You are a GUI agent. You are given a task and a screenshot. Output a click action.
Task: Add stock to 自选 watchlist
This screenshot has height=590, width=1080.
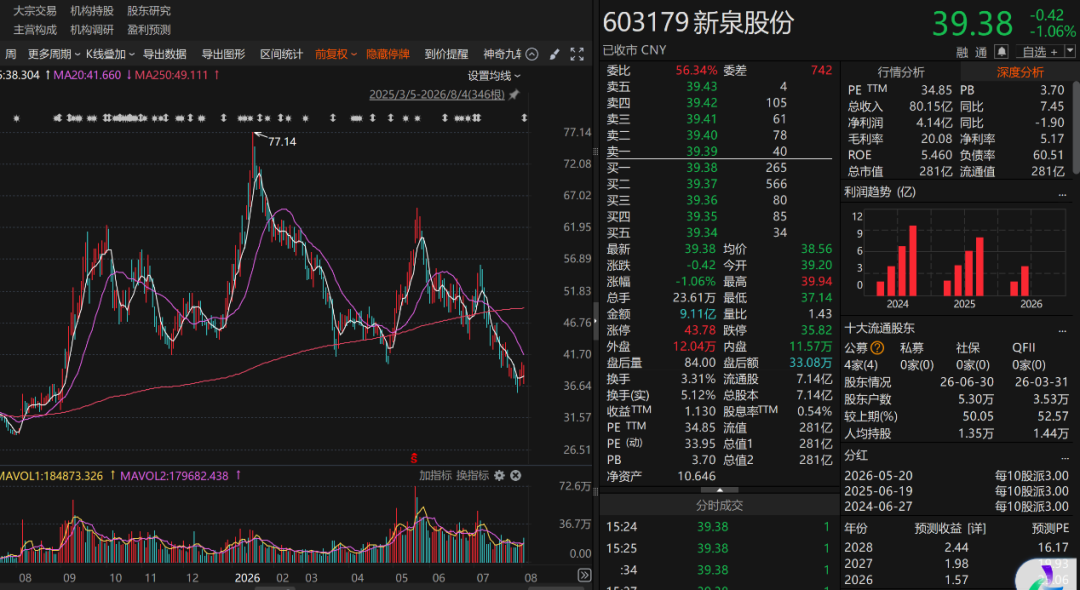coord(1038,52)
